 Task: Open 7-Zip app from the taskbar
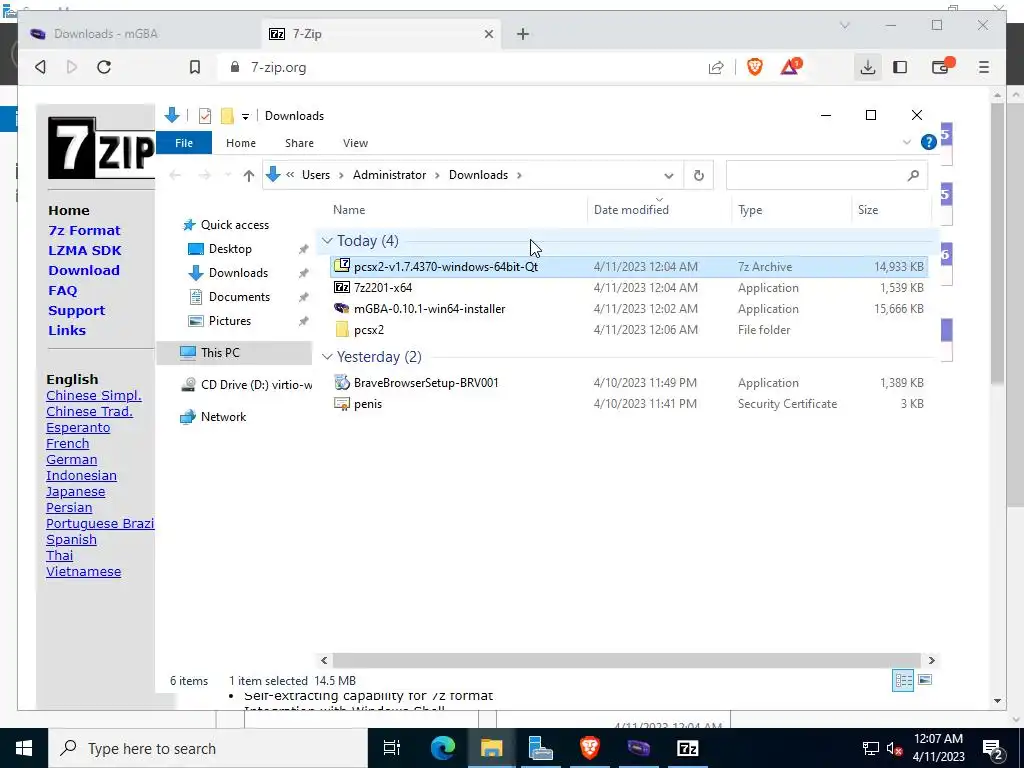[x=688, y=748]
